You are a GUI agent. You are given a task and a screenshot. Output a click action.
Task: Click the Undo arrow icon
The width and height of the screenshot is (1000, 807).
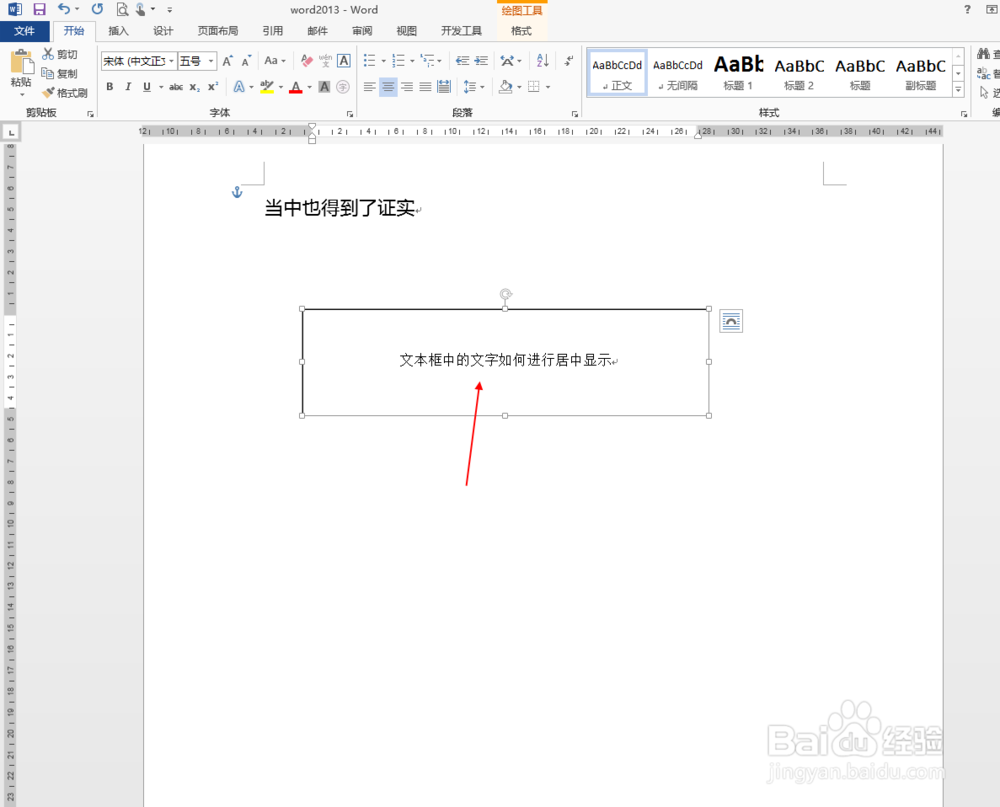click(64, 9)
